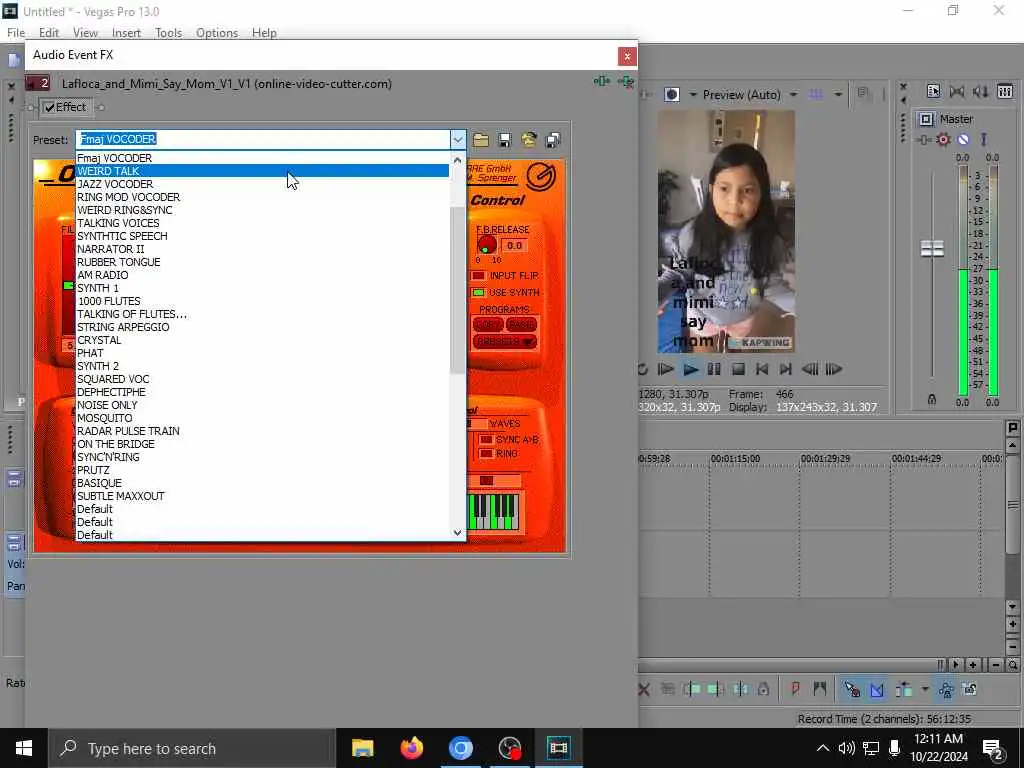Viewport: 1024px width, 768px height.
Task: Click the Play button in preview
Action: point(690,369)
